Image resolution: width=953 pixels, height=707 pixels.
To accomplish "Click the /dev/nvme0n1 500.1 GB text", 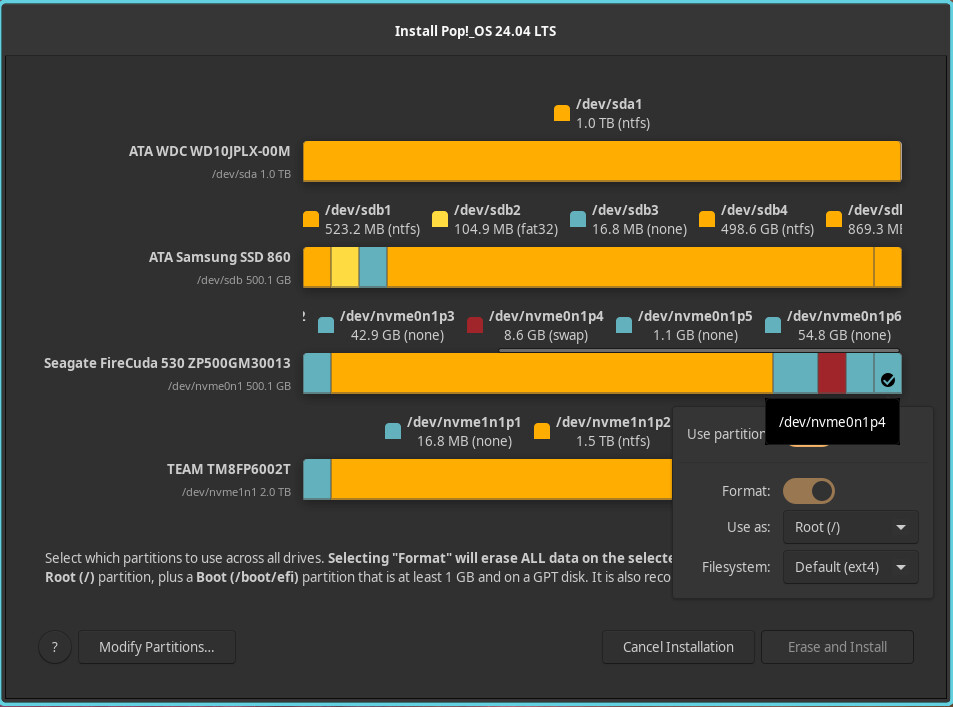I will 229,385.
